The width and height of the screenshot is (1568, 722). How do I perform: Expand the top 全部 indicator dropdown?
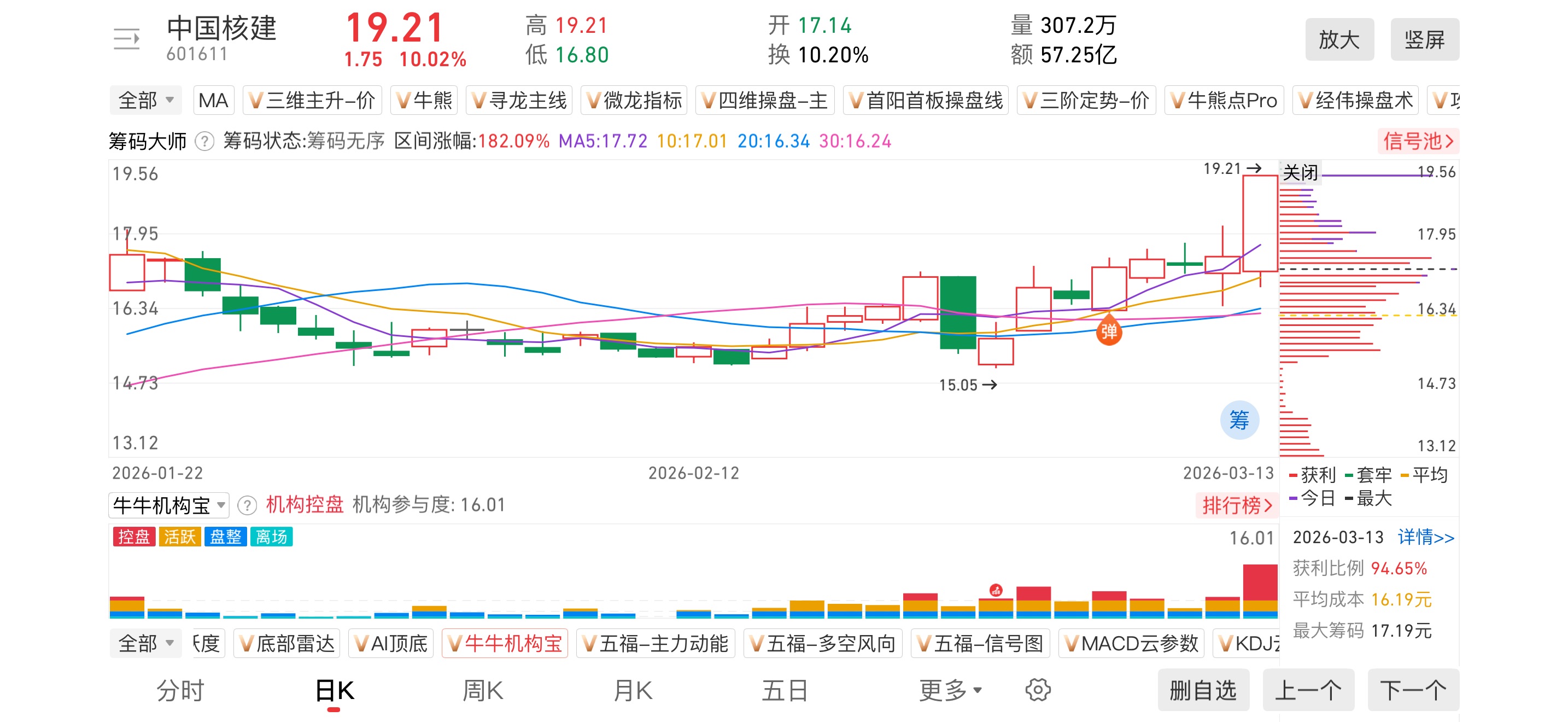[x=145, y=101]
